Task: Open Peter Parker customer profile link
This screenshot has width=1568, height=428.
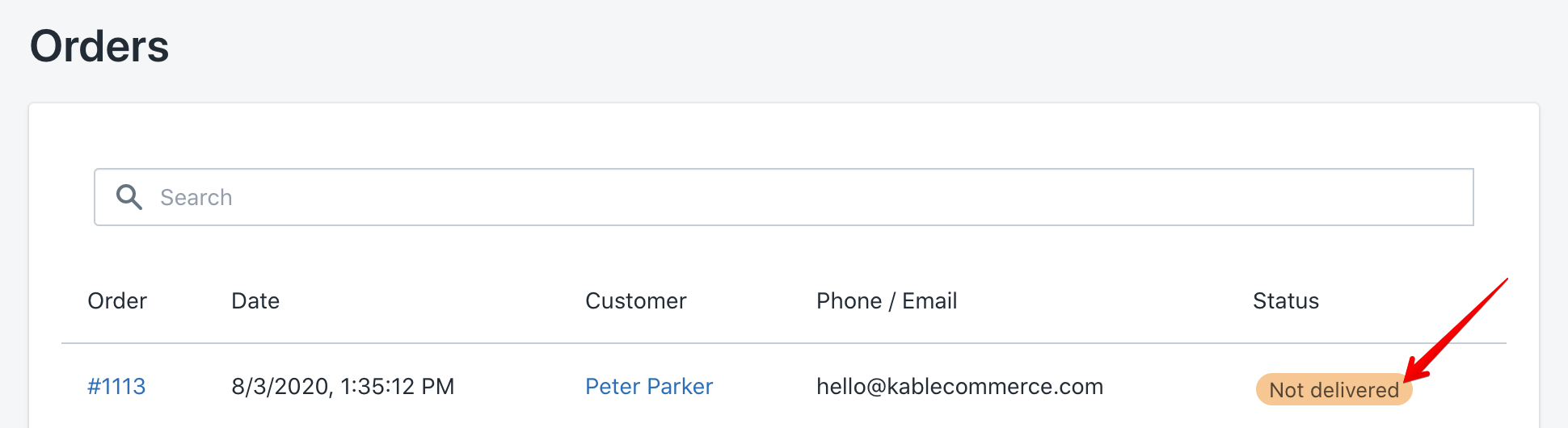Action: tap(649, 387)
